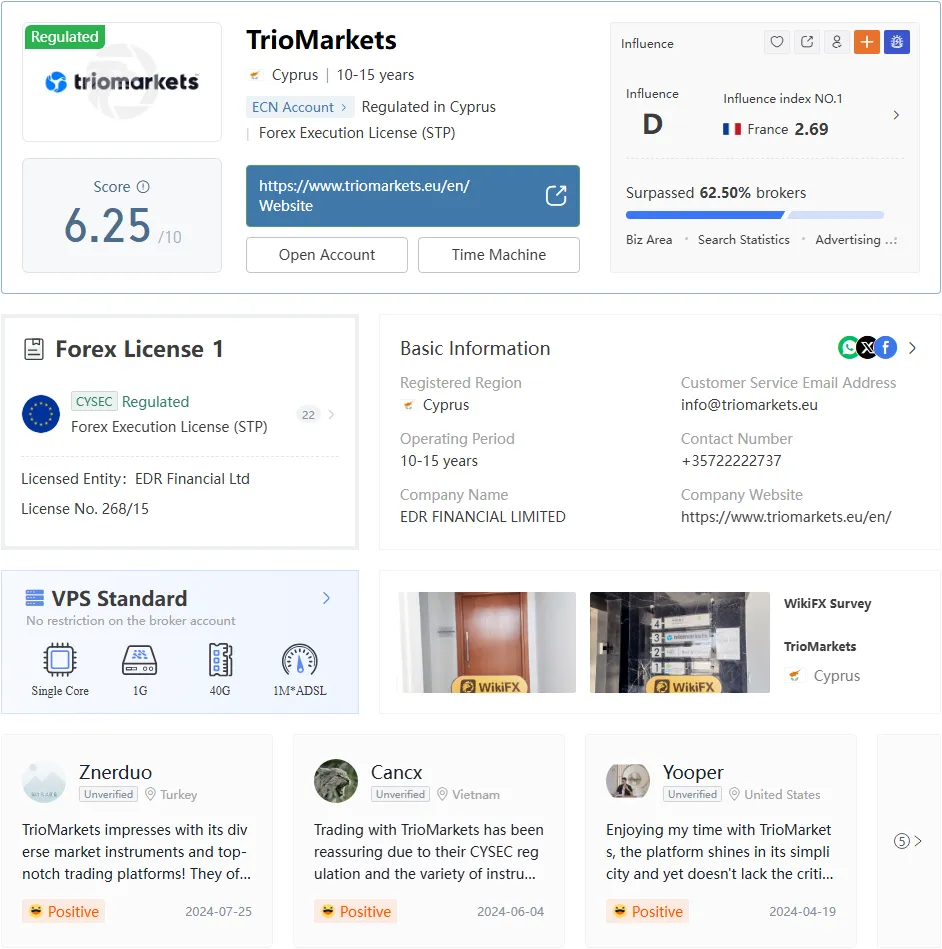Click the Open Account button
Image resolution: width=942 pixels, height=949 pixels.
coord(327,255)
